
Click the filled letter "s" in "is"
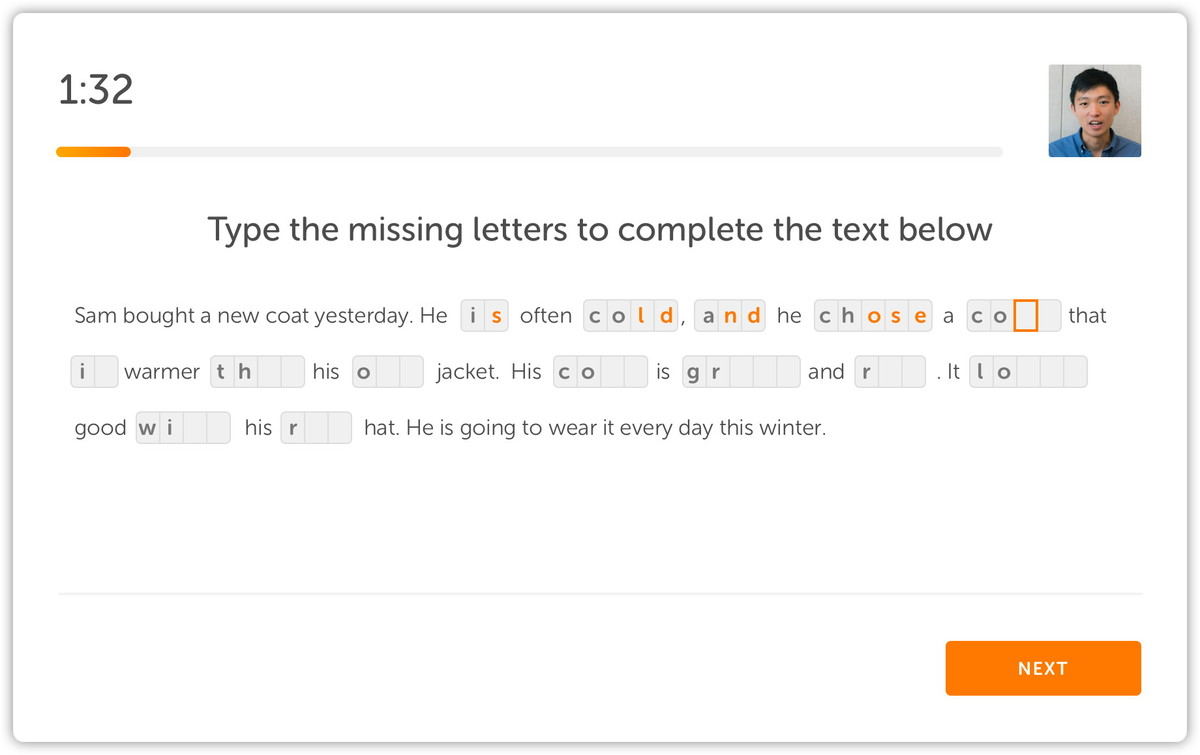[x=497, y=316]
